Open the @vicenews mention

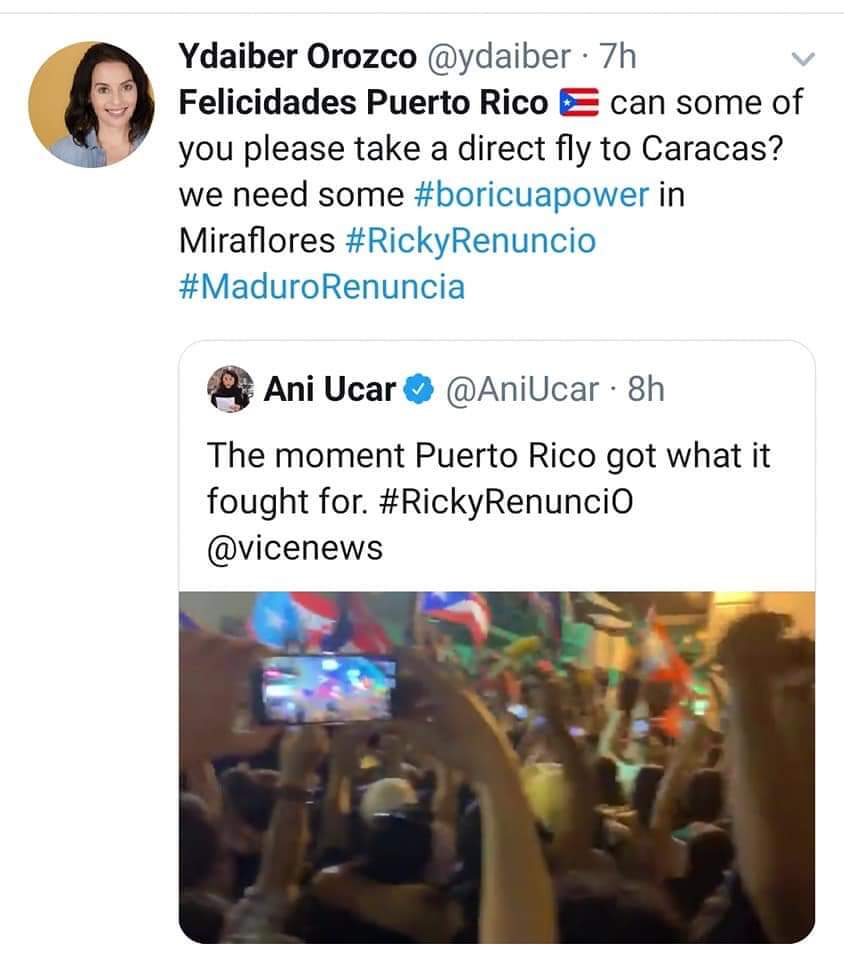[295, 547]
